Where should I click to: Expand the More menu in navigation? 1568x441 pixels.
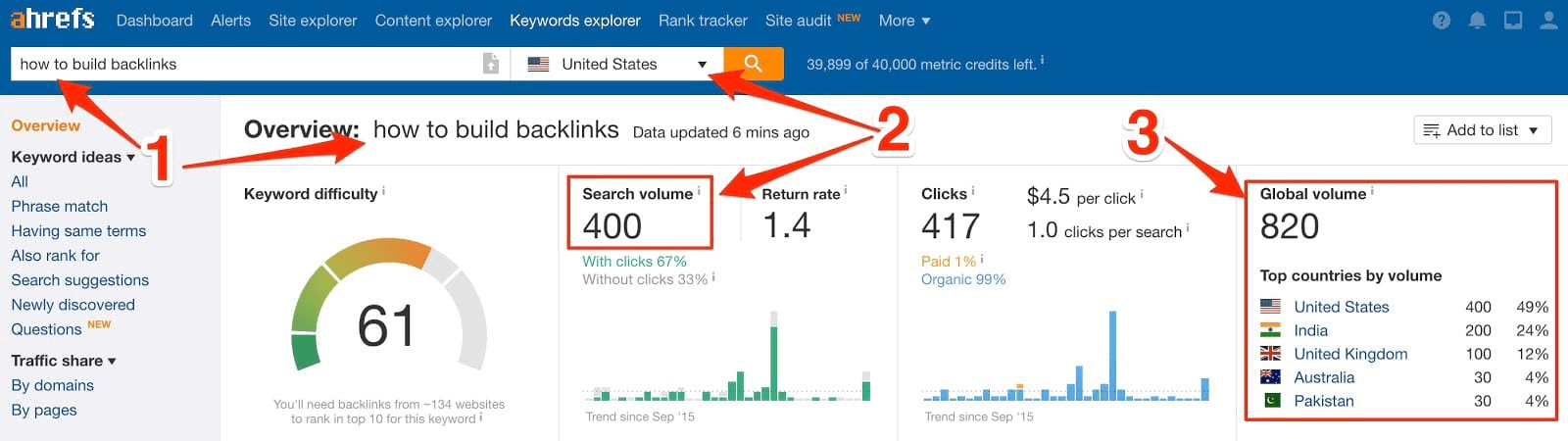(904, 21)
